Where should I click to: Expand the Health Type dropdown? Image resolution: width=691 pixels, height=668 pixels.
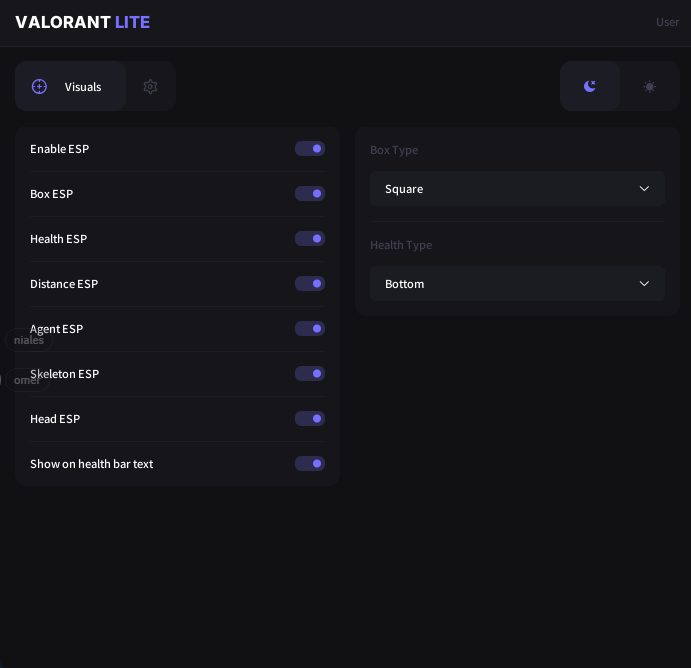point(517,284)
